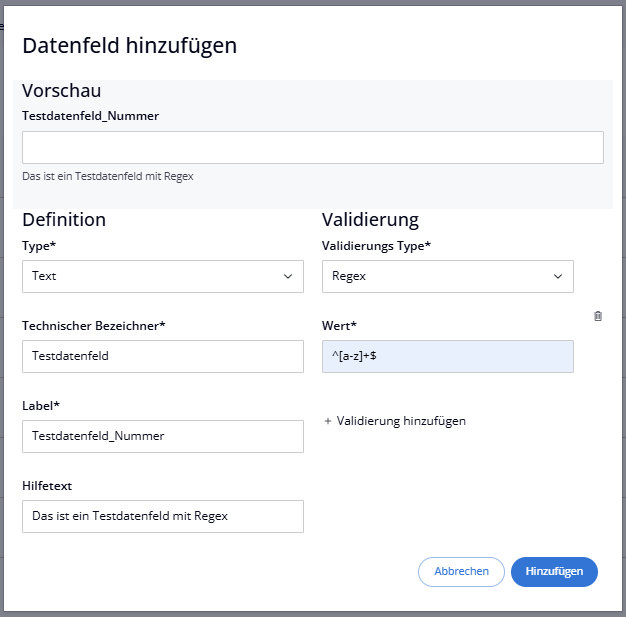Click the preview help text below Vorschau field
This screenshot has height=617, width=626.
[107, 177]
